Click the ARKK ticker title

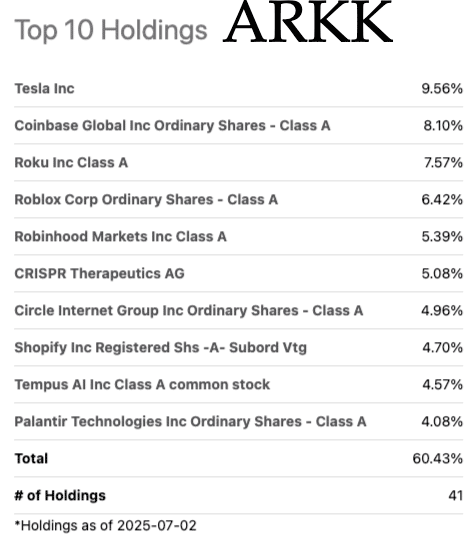point(308,22)
